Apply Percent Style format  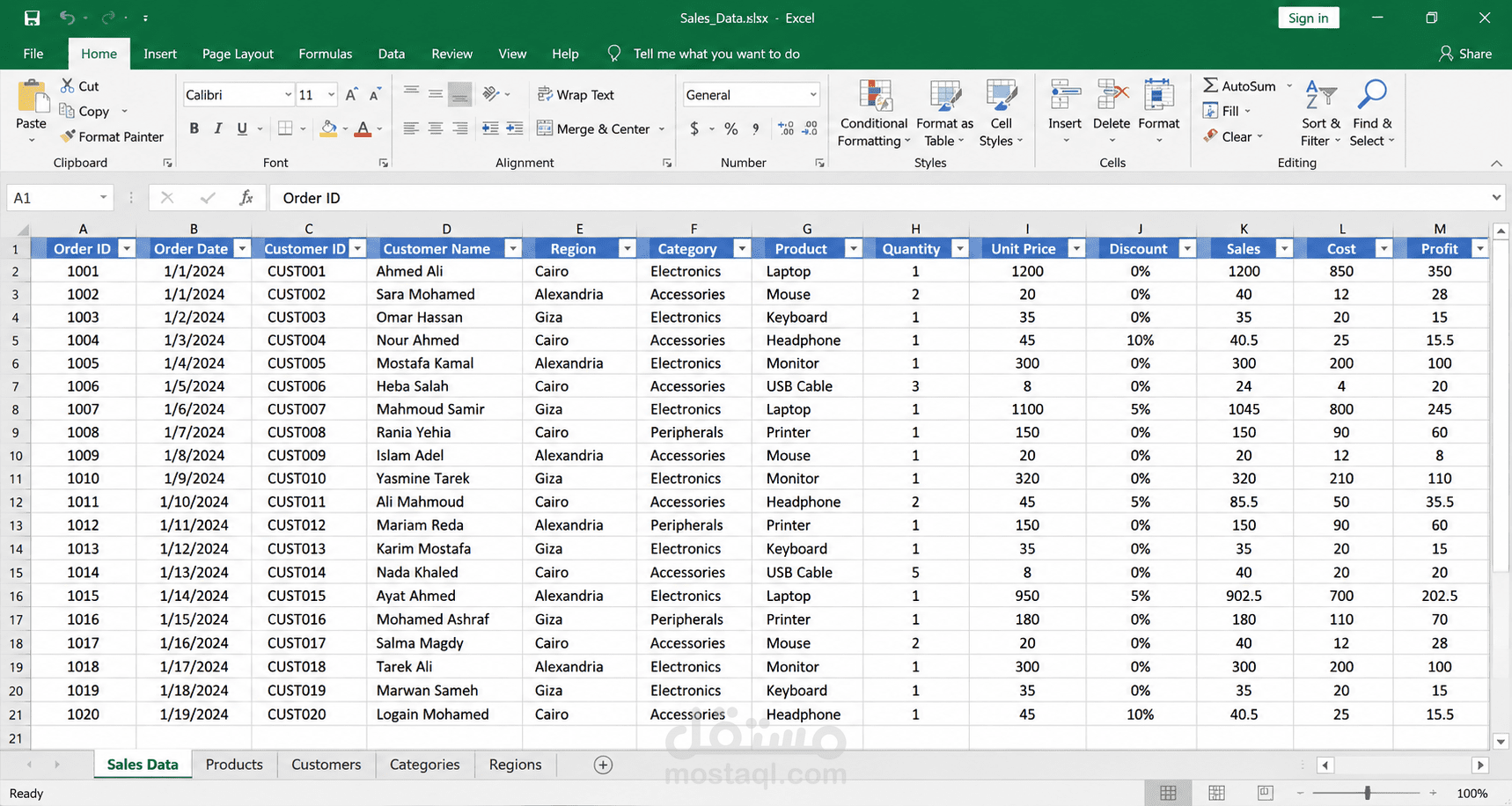point(731,128)
